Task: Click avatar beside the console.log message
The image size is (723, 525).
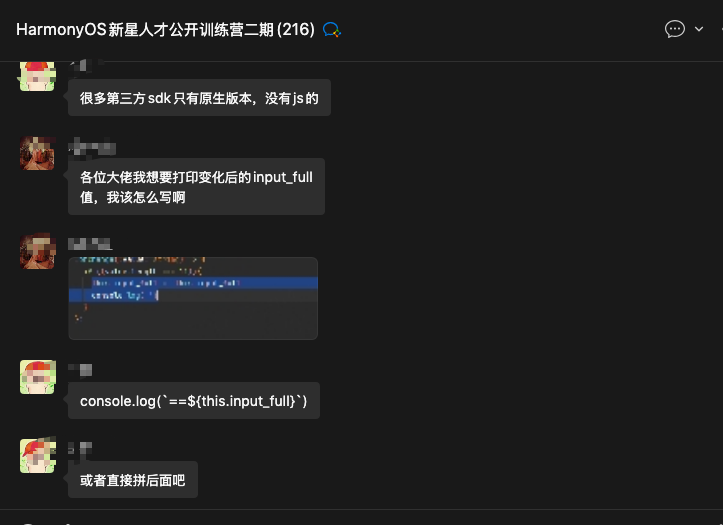Action: (37, 376)
